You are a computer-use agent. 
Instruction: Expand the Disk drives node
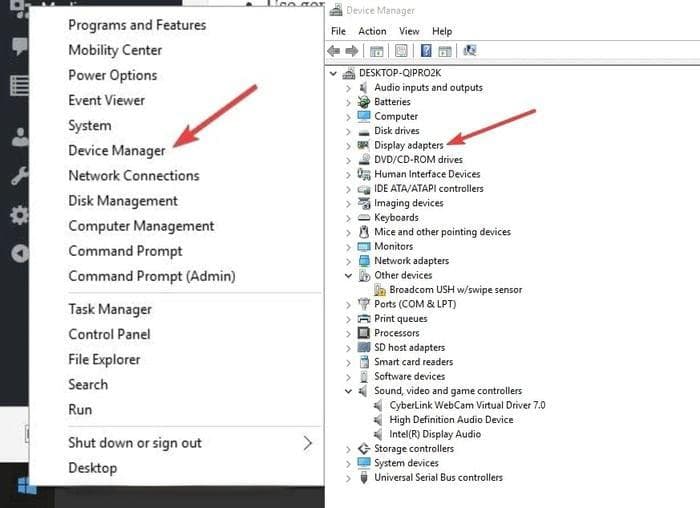(x=348, y=131)
